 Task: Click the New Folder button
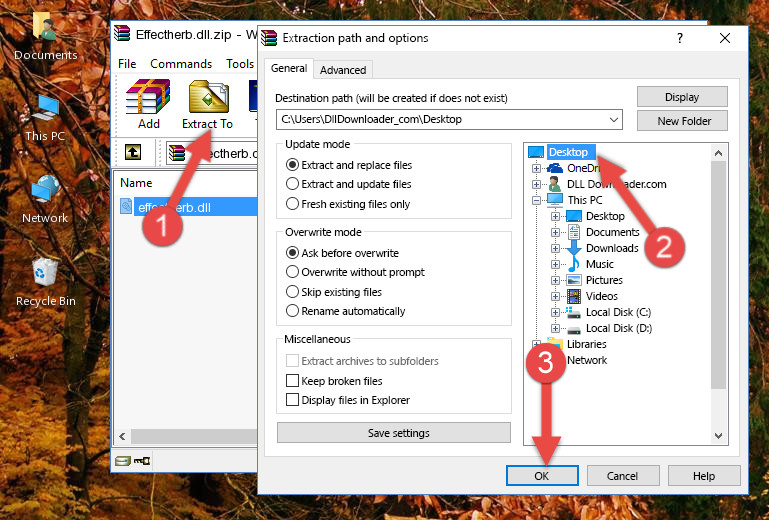tap(682, 121)
